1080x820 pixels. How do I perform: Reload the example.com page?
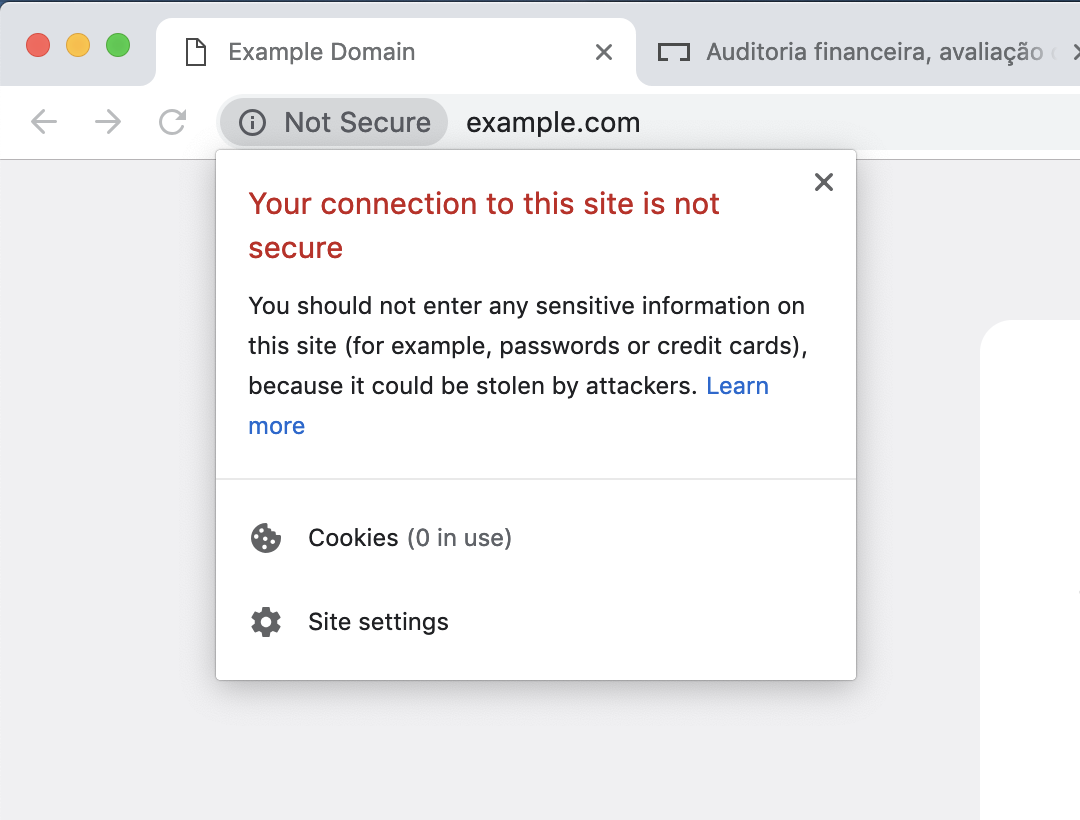point(172,122)
